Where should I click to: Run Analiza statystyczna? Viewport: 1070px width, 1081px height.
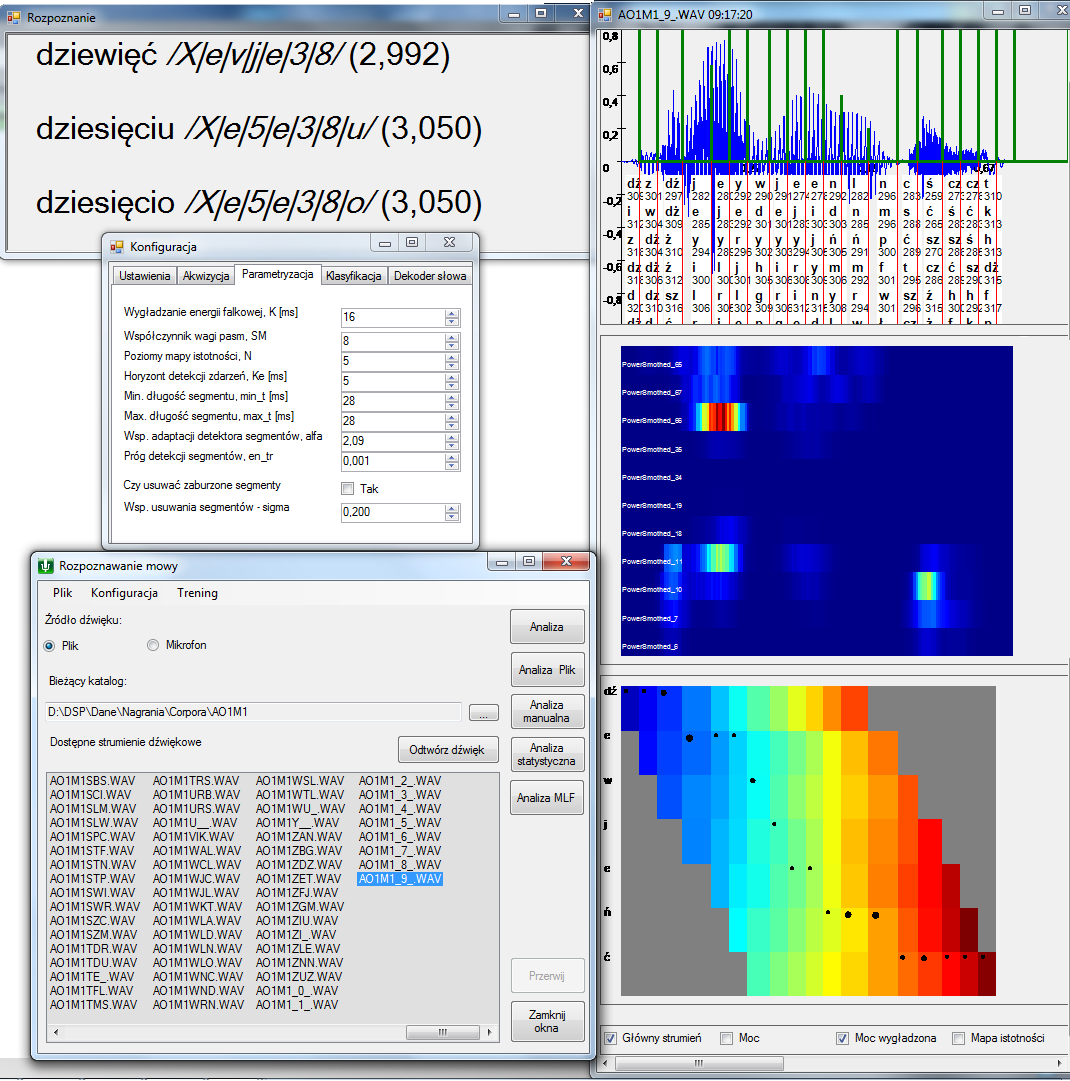(547, 754)
